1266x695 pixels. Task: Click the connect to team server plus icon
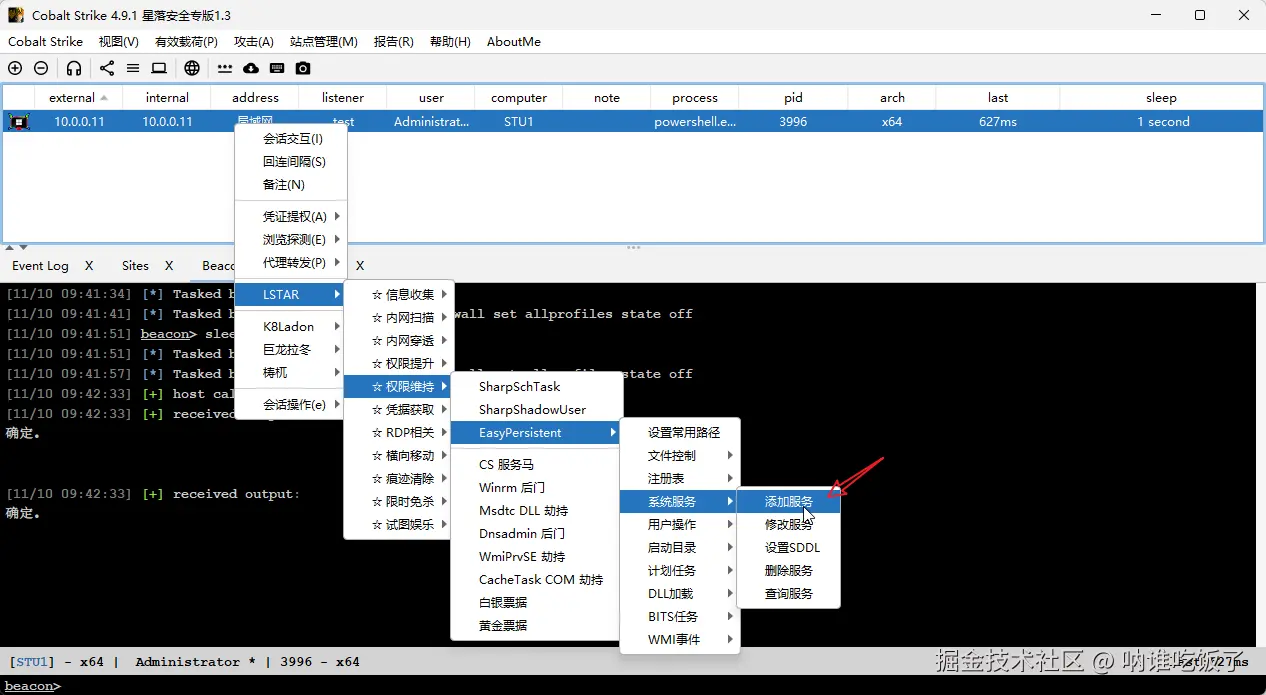(x=15, y=68)
